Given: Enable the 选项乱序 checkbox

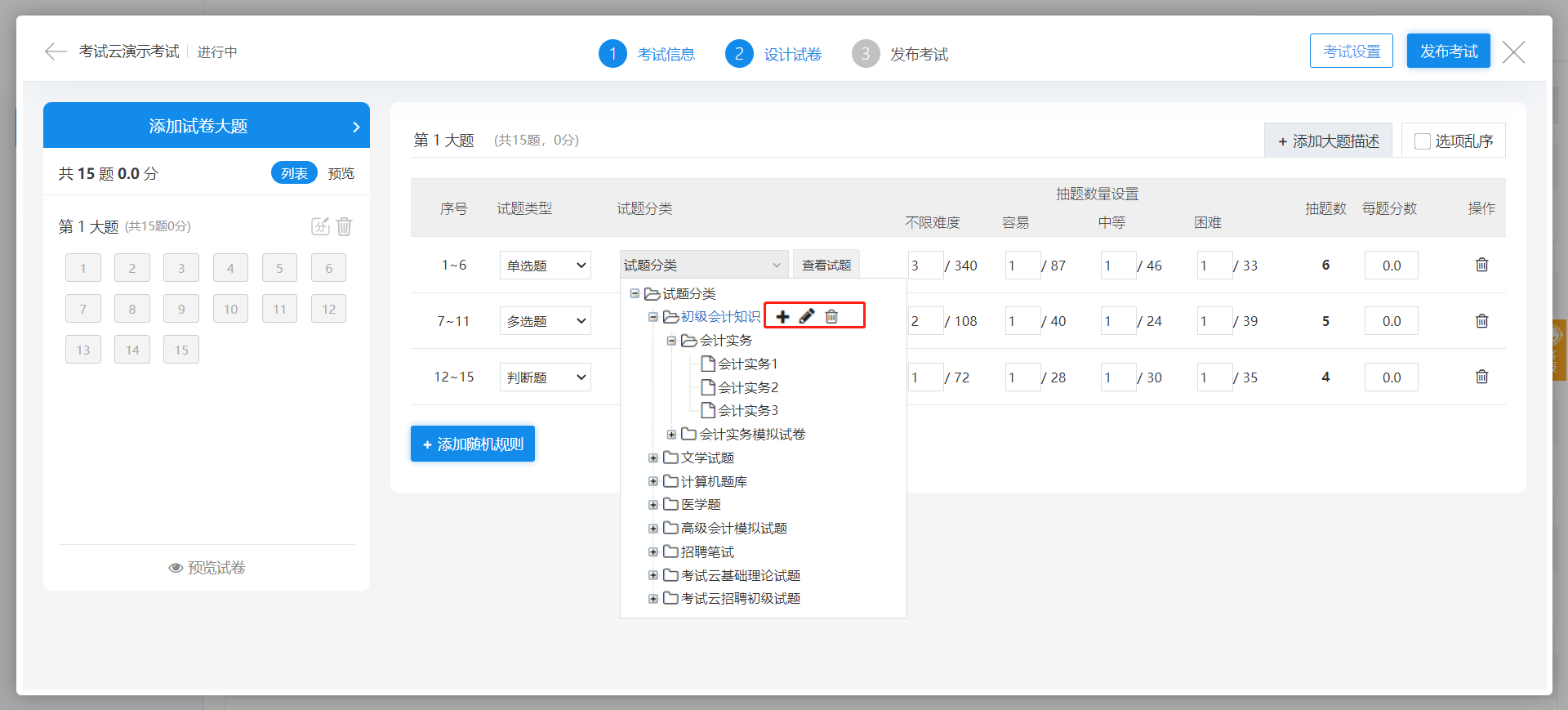Looking at the screenshot, I should click(1422, 141).
